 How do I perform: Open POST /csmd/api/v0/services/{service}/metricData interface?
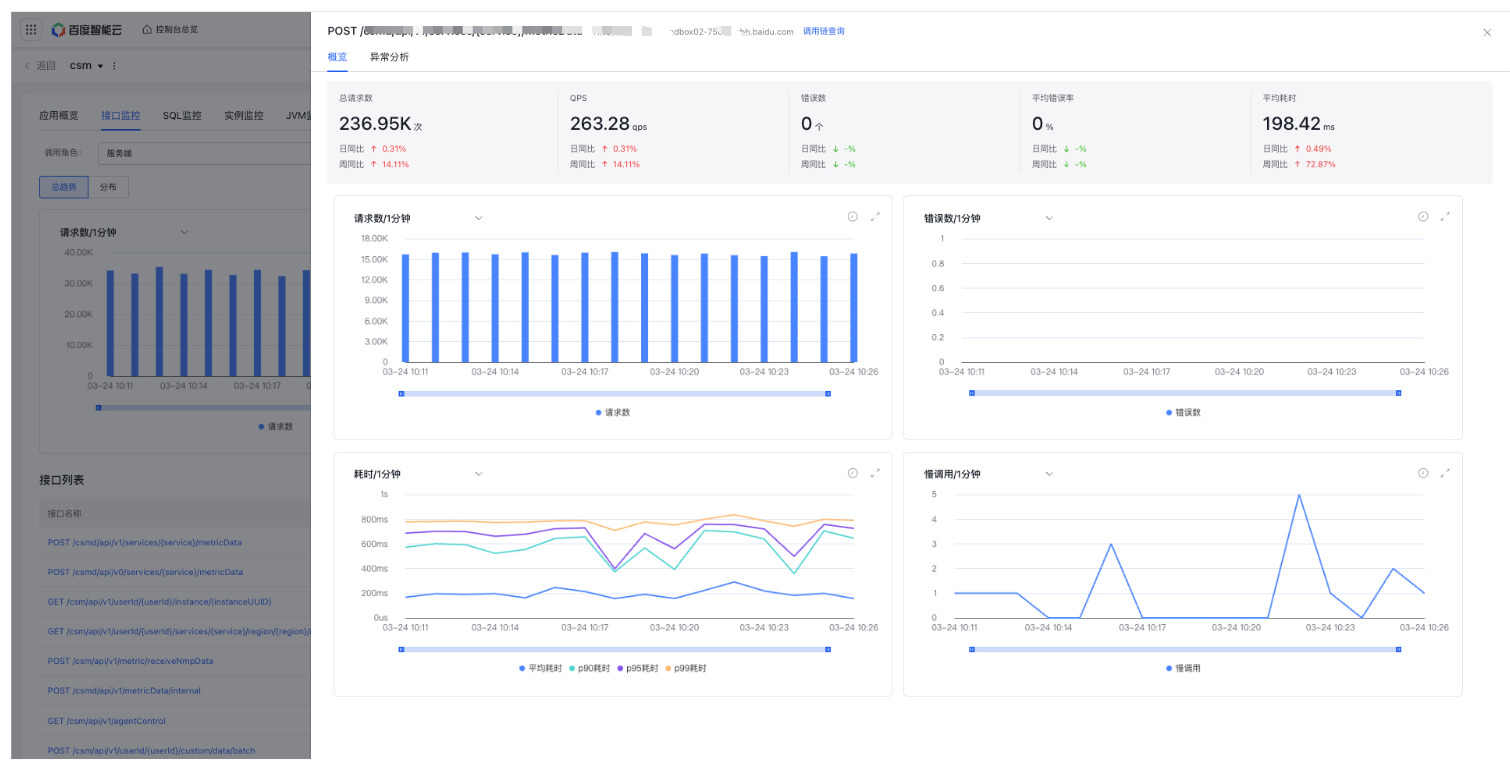pyautogui.click(x=145, y=572)
